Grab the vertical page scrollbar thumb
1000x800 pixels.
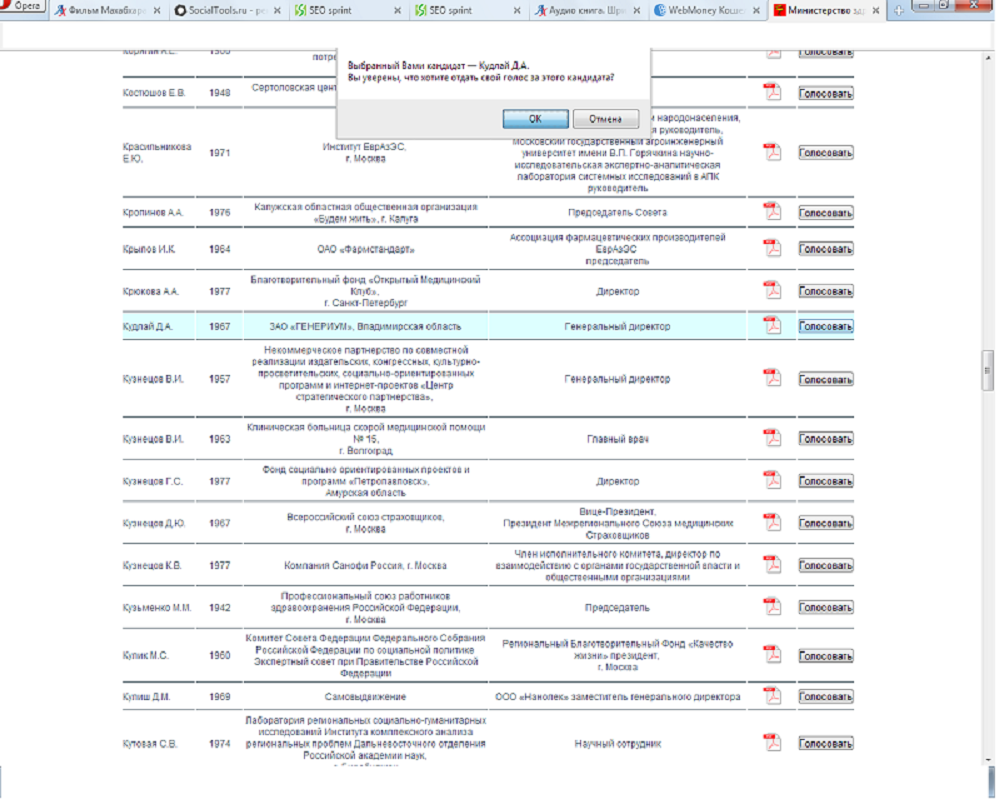(987, 370)
